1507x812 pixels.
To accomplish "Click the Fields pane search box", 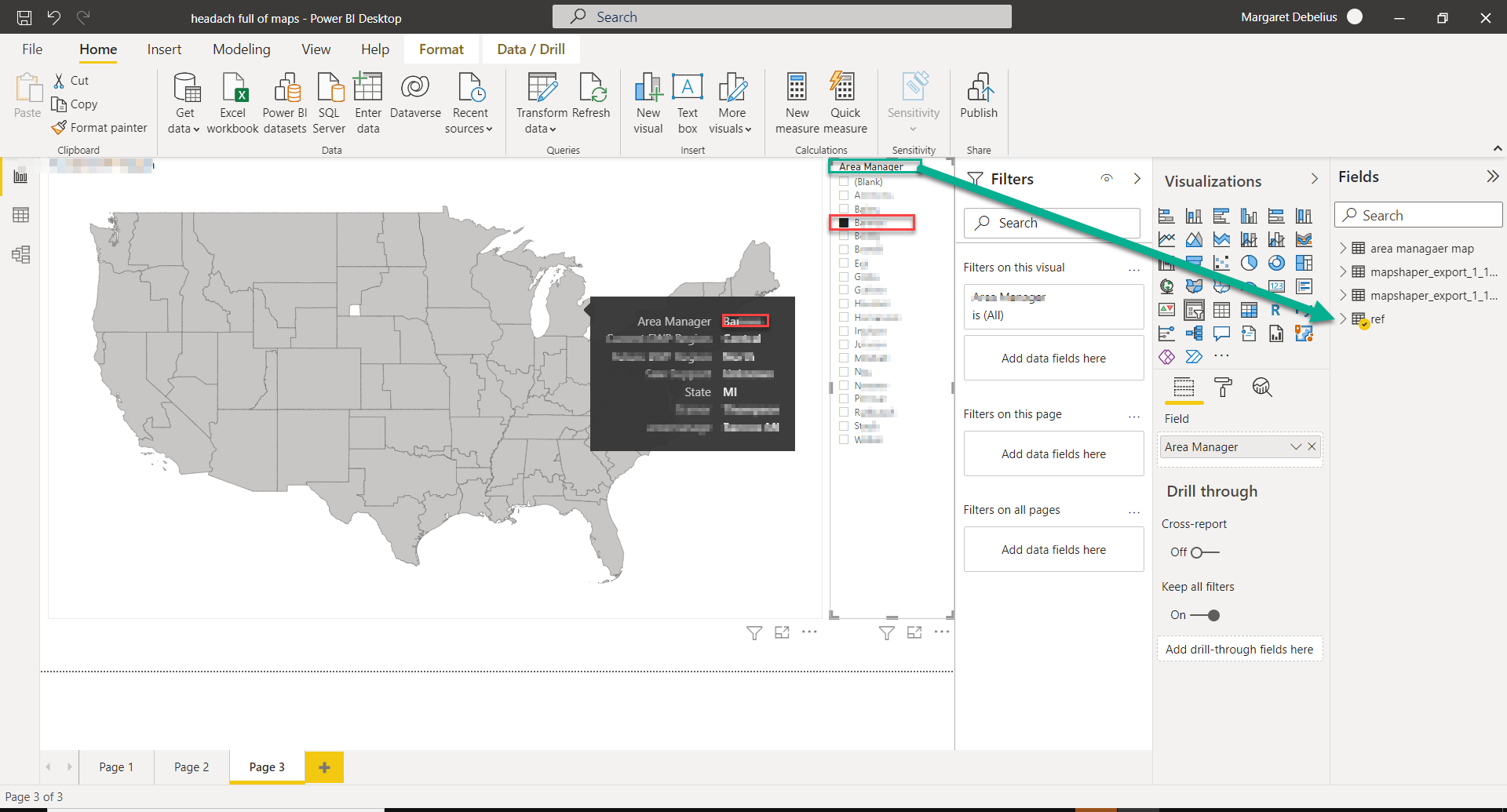I will 1418,215.
